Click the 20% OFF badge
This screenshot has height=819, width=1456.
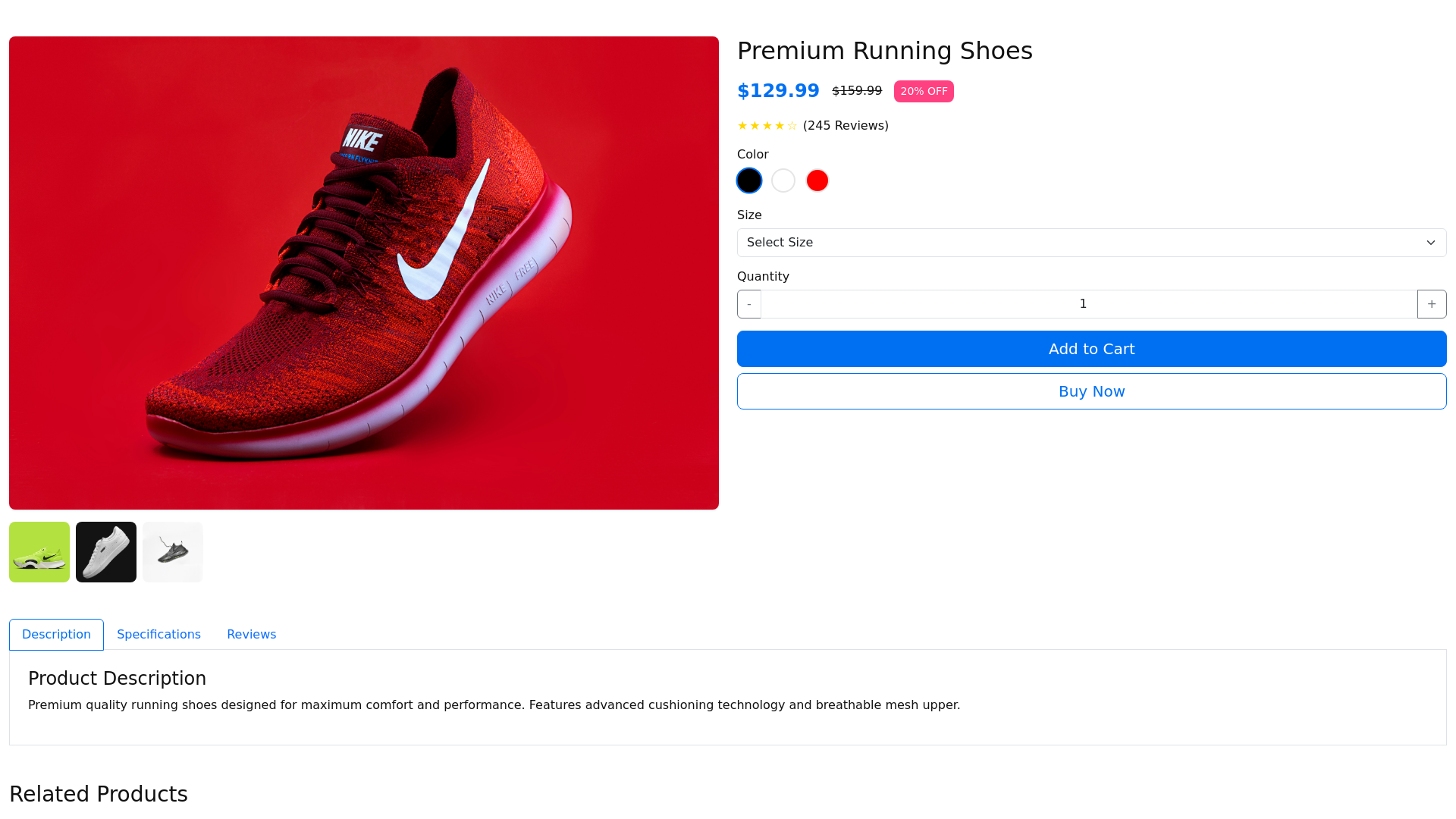click(x=924, y=92)
